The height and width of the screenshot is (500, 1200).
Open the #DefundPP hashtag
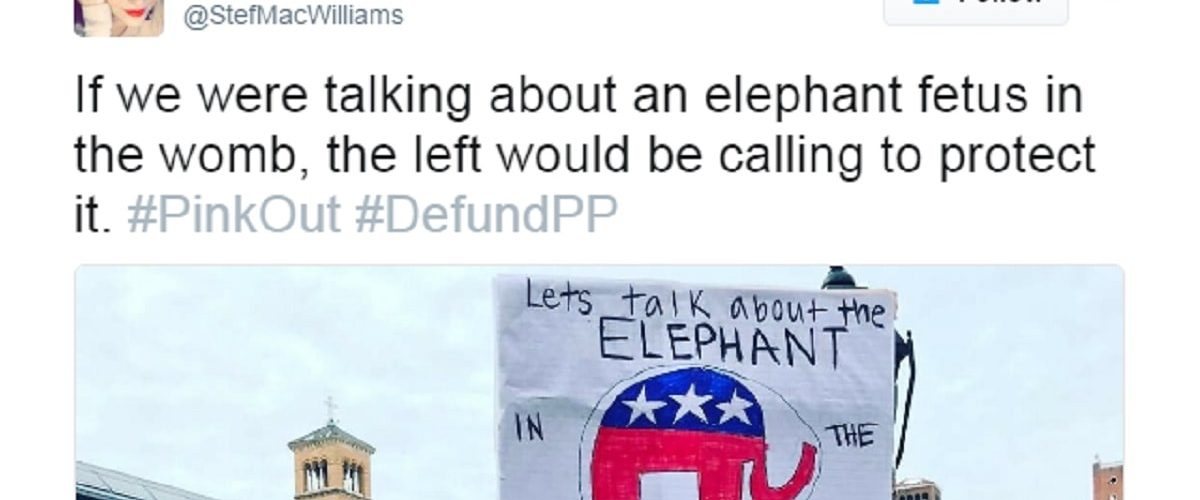pos(488,213)
